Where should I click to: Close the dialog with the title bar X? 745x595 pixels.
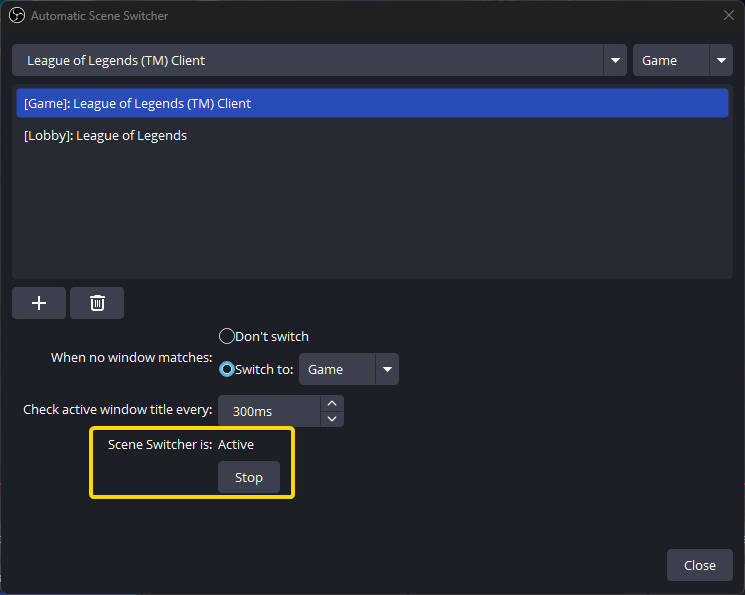point(728,16)
